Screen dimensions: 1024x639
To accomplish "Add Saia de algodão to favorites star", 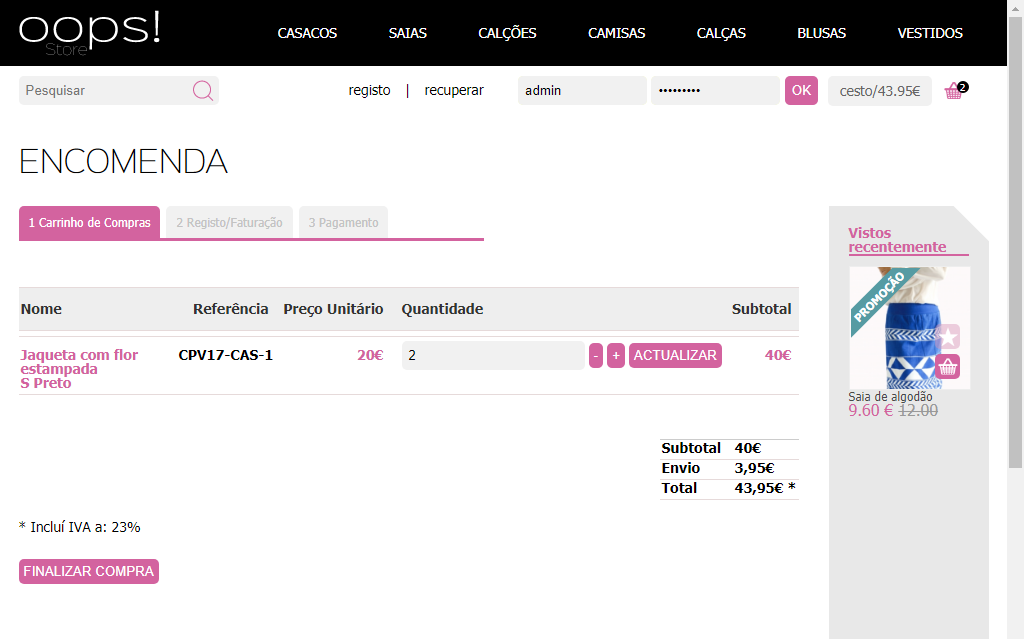I will tap(948, 337).
